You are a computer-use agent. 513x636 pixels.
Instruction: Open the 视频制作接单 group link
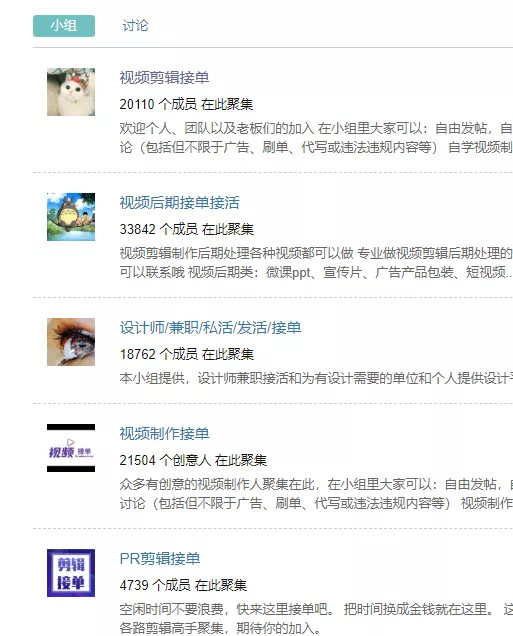coord(164,434)
